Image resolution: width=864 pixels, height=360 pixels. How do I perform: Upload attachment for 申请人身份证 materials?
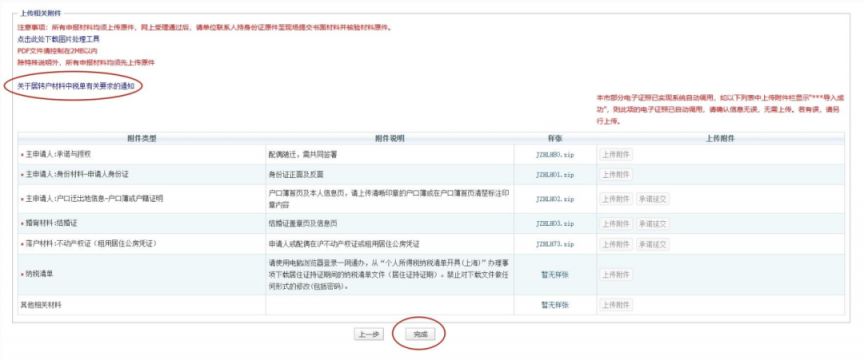pos(616,175)
